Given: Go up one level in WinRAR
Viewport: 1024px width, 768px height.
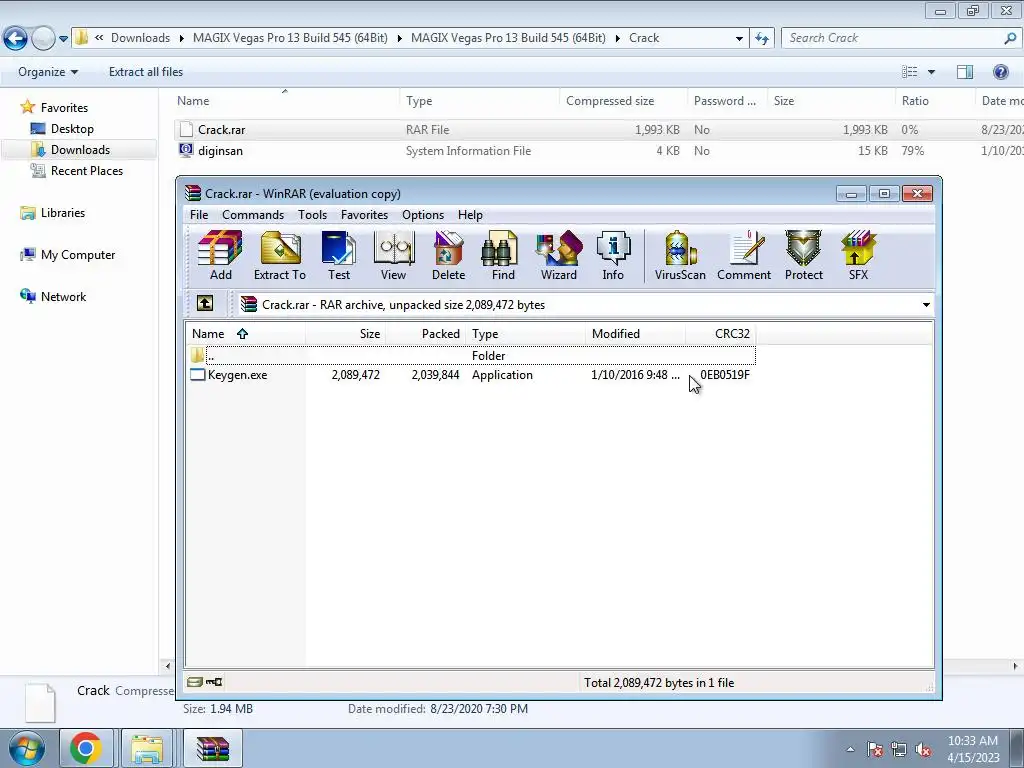Looking at the screenshot, I should coord(204,304).
